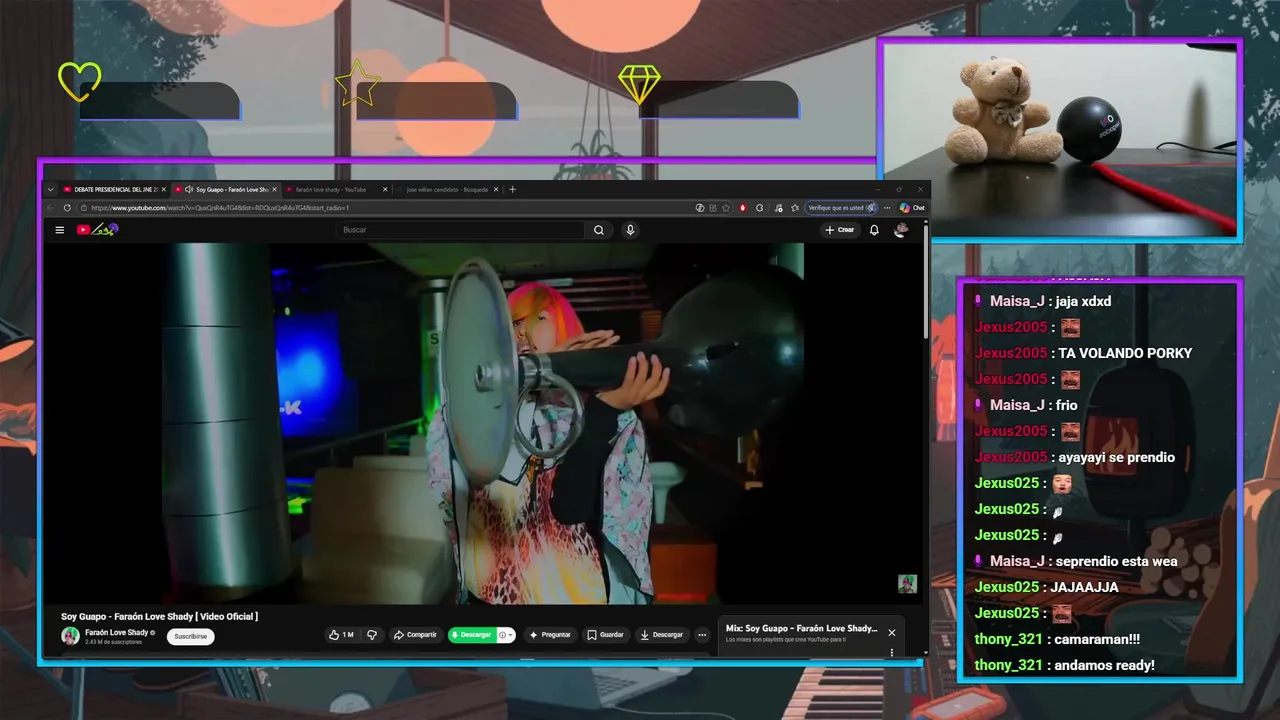
Task: Click the teddy bear webcam feed
Action: (1060, 138)
